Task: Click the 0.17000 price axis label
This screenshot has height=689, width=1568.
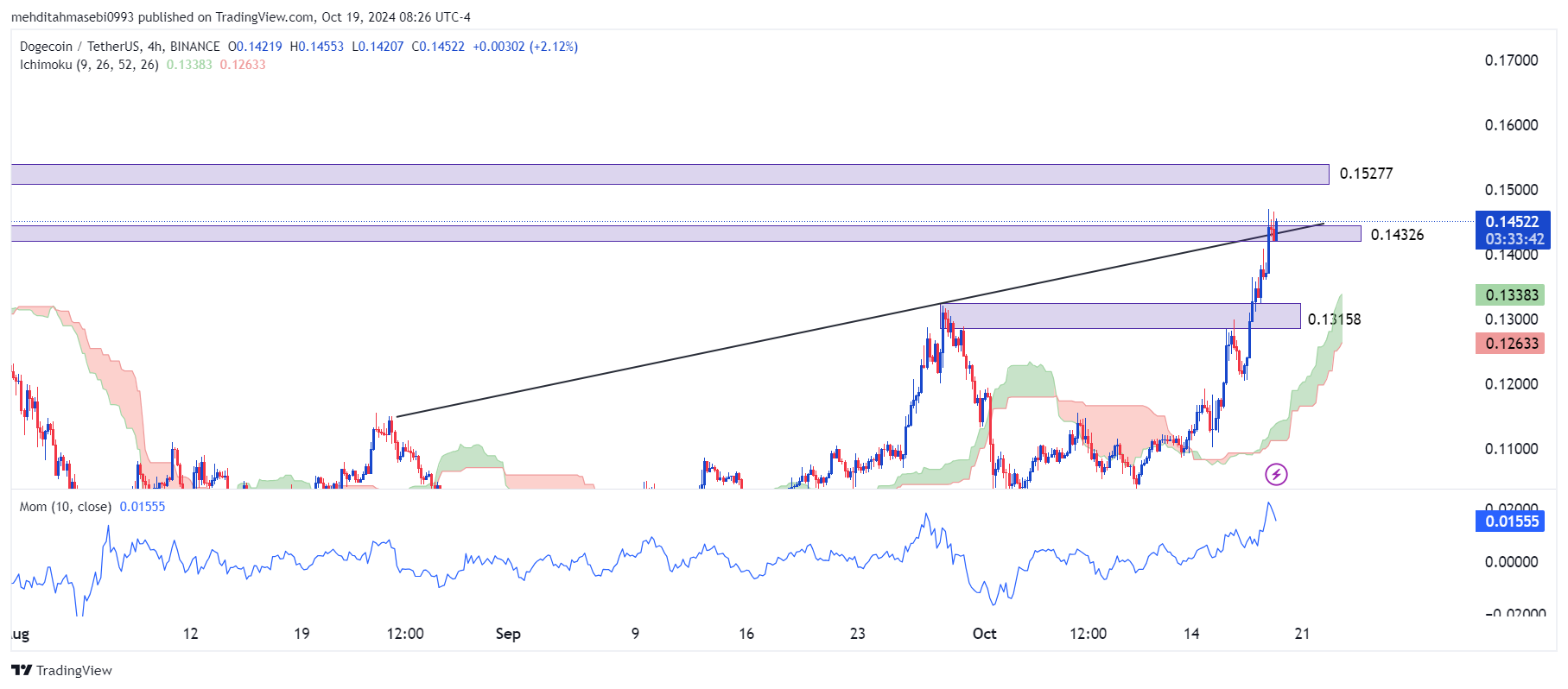Action: (1511, 60)
